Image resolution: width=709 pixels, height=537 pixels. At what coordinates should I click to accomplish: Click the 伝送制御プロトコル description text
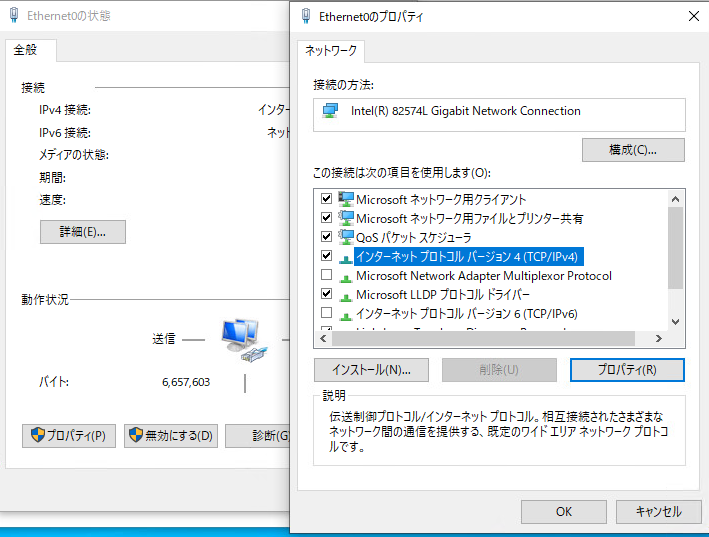498,431
